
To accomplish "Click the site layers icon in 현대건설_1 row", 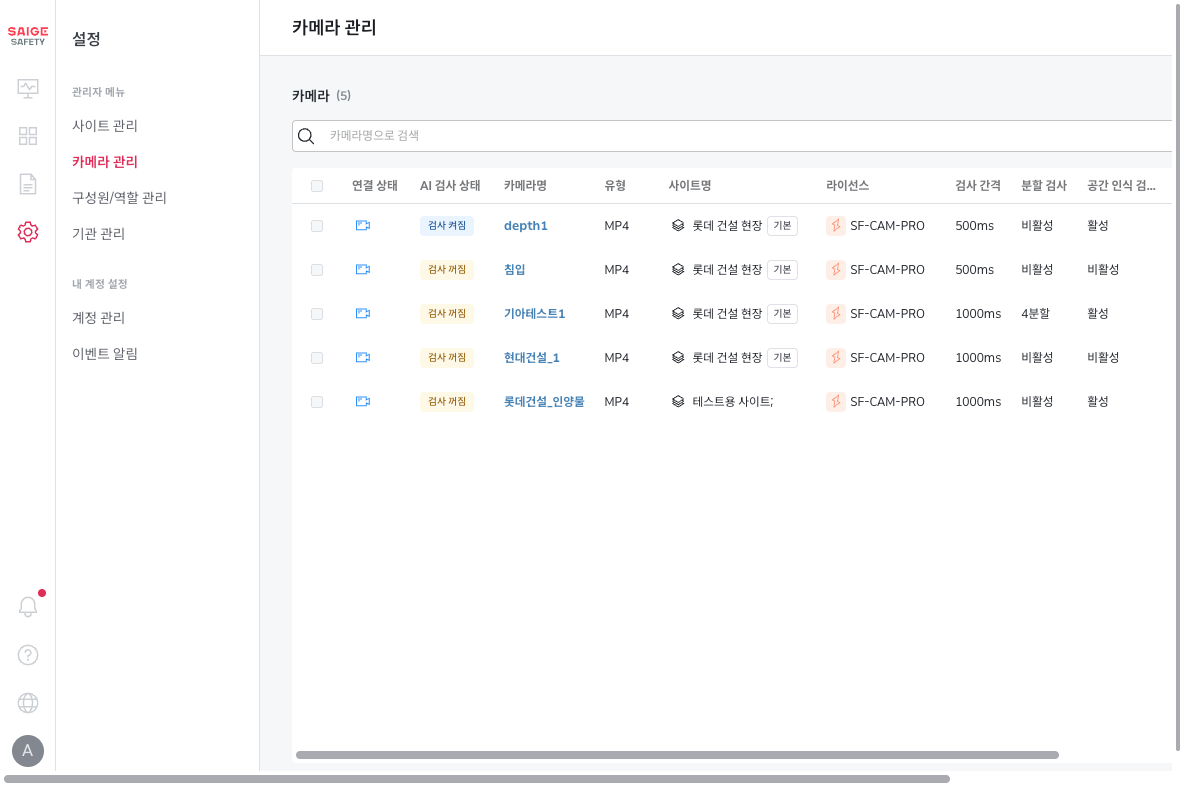I will [678, 357].
